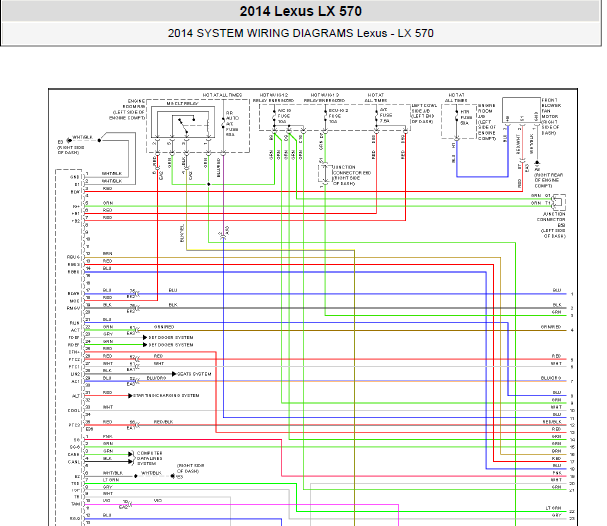Select the RED/BLK label after the EA1 connector
Viewport: 607px width, 526px height.
click(x=163, y=422)
